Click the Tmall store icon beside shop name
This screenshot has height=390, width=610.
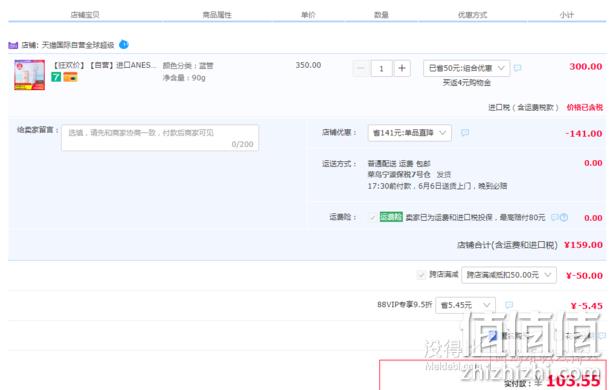click(x=13, y=46)
